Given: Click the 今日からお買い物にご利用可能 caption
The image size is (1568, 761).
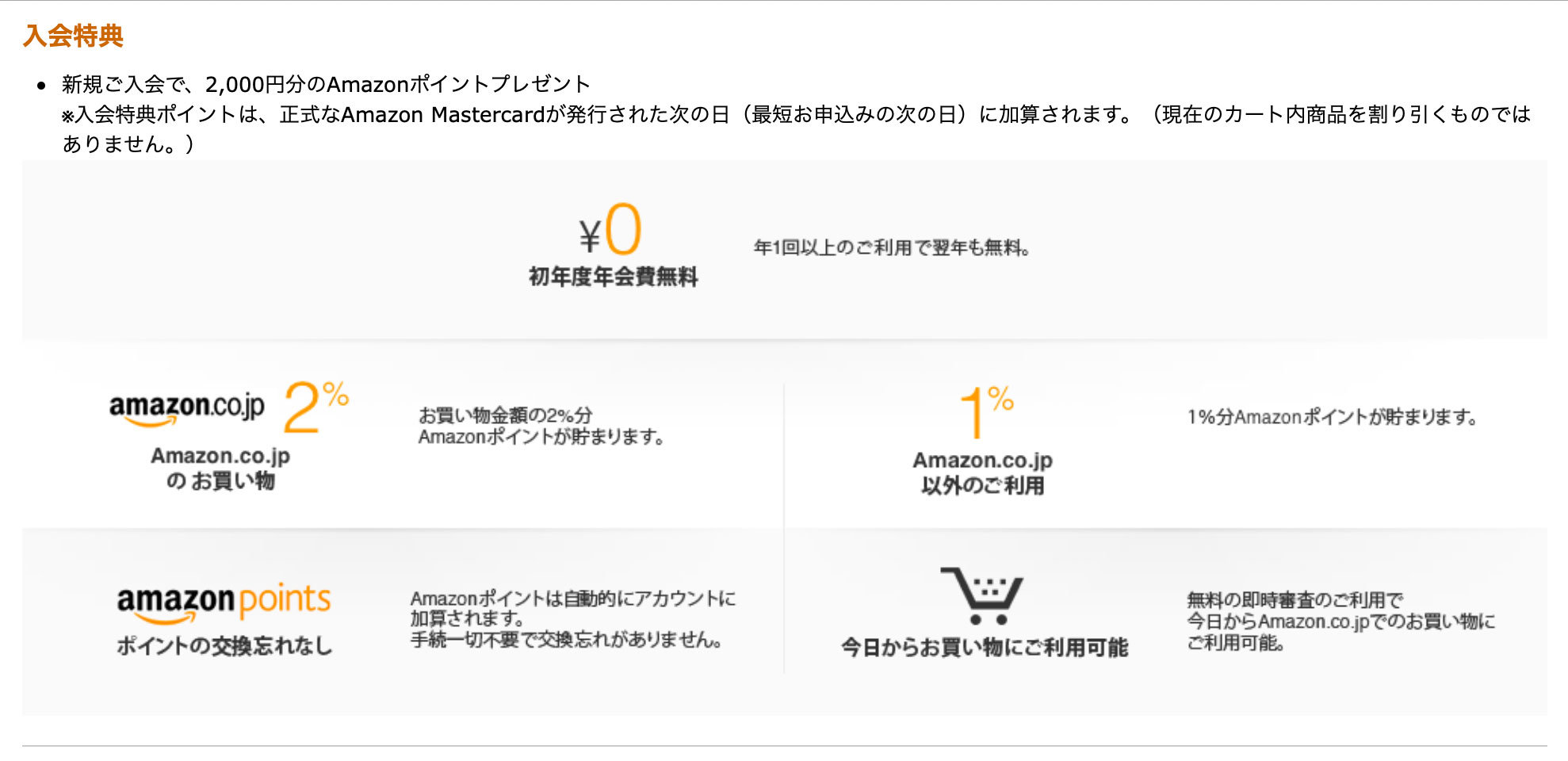Looking at the screenshot, I should click(x=984, y=648).
